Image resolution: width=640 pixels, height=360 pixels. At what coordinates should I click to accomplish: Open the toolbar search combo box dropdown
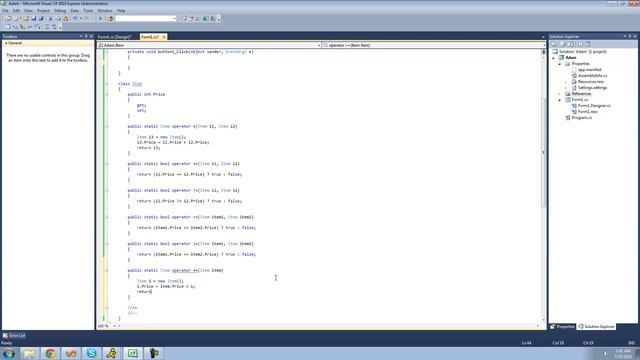pos(174,18)
